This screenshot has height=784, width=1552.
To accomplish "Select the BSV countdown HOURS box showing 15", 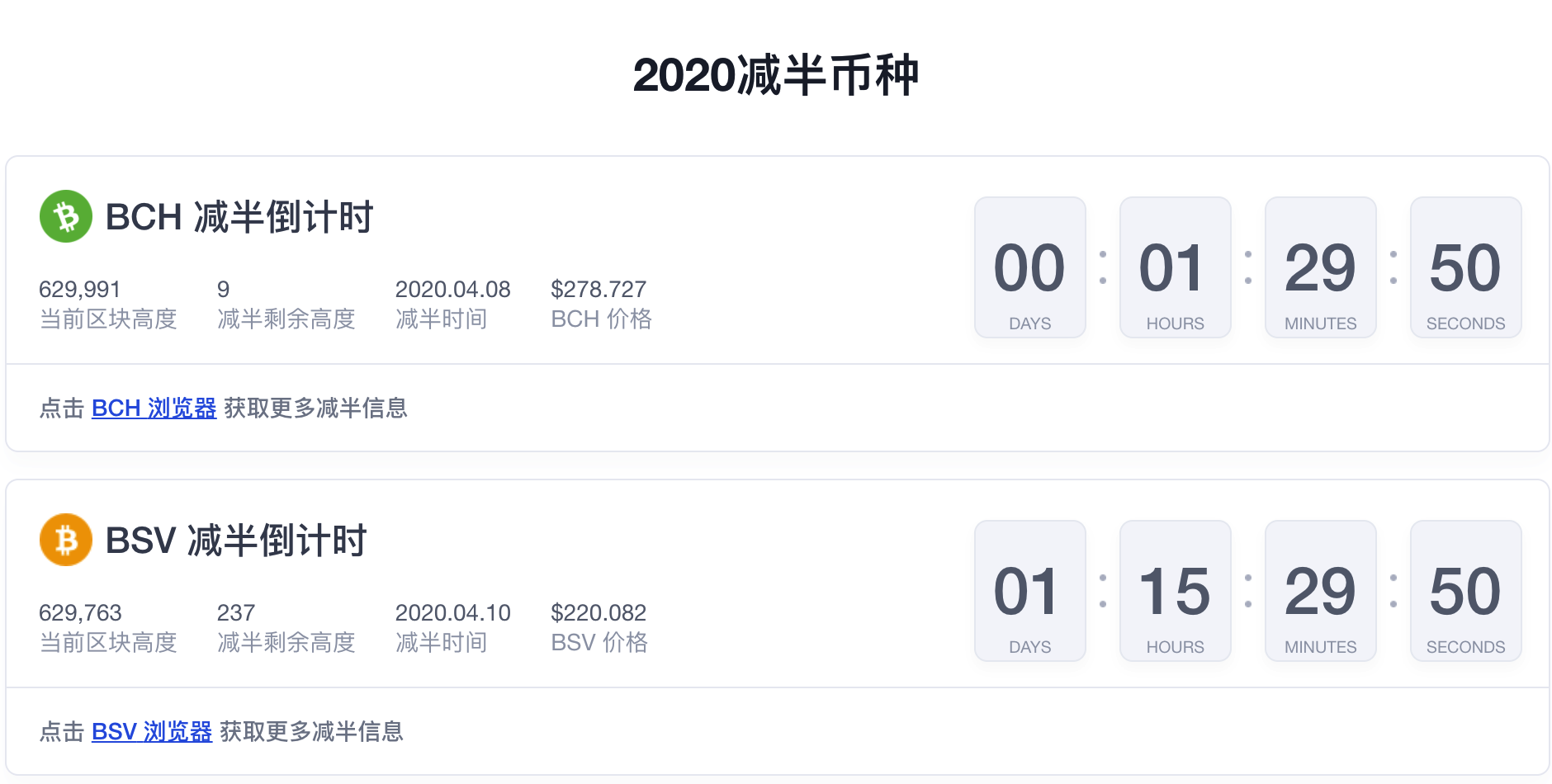I will 1176,591.
